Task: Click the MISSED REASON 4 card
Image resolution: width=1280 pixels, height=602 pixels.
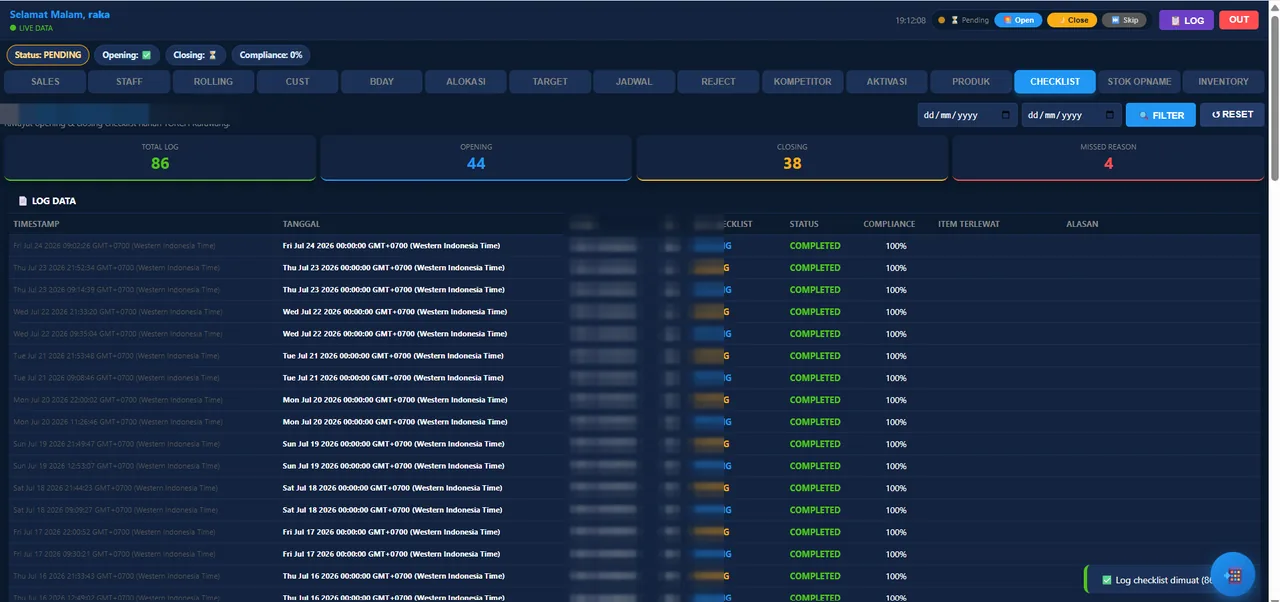Action: pos(1108,158)
